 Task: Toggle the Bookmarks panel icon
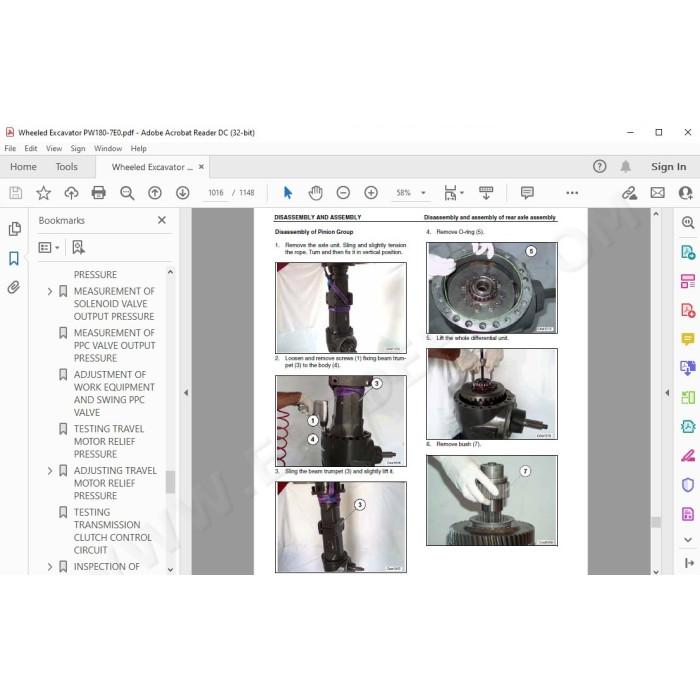[x=14, y=258]
